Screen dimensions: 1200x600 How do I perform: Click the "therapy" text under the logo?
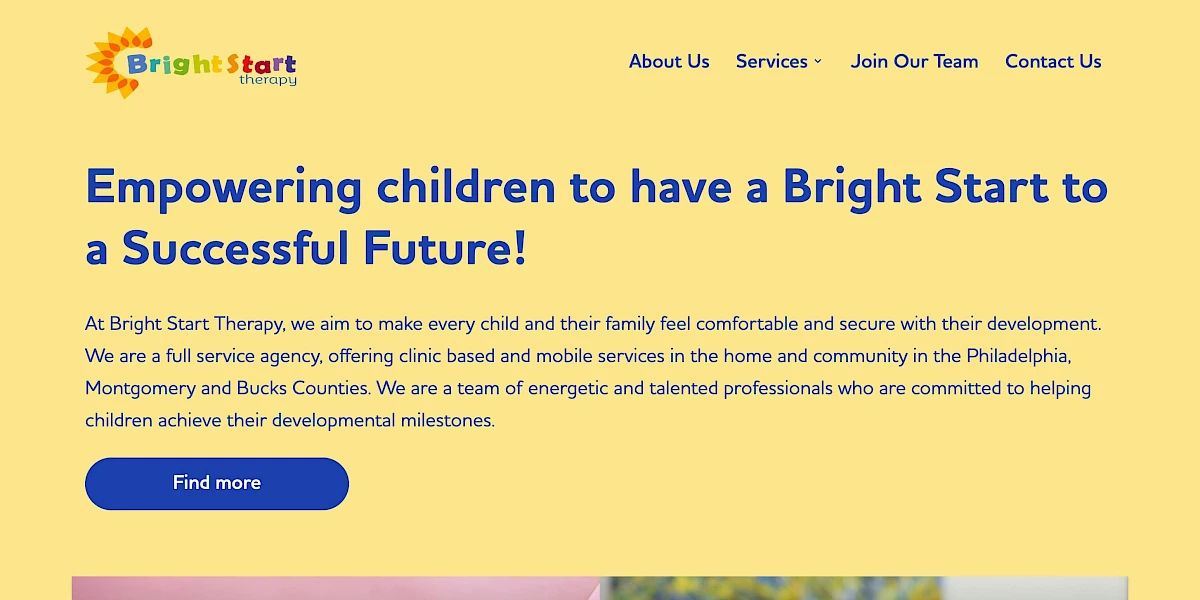coord(268,80)
